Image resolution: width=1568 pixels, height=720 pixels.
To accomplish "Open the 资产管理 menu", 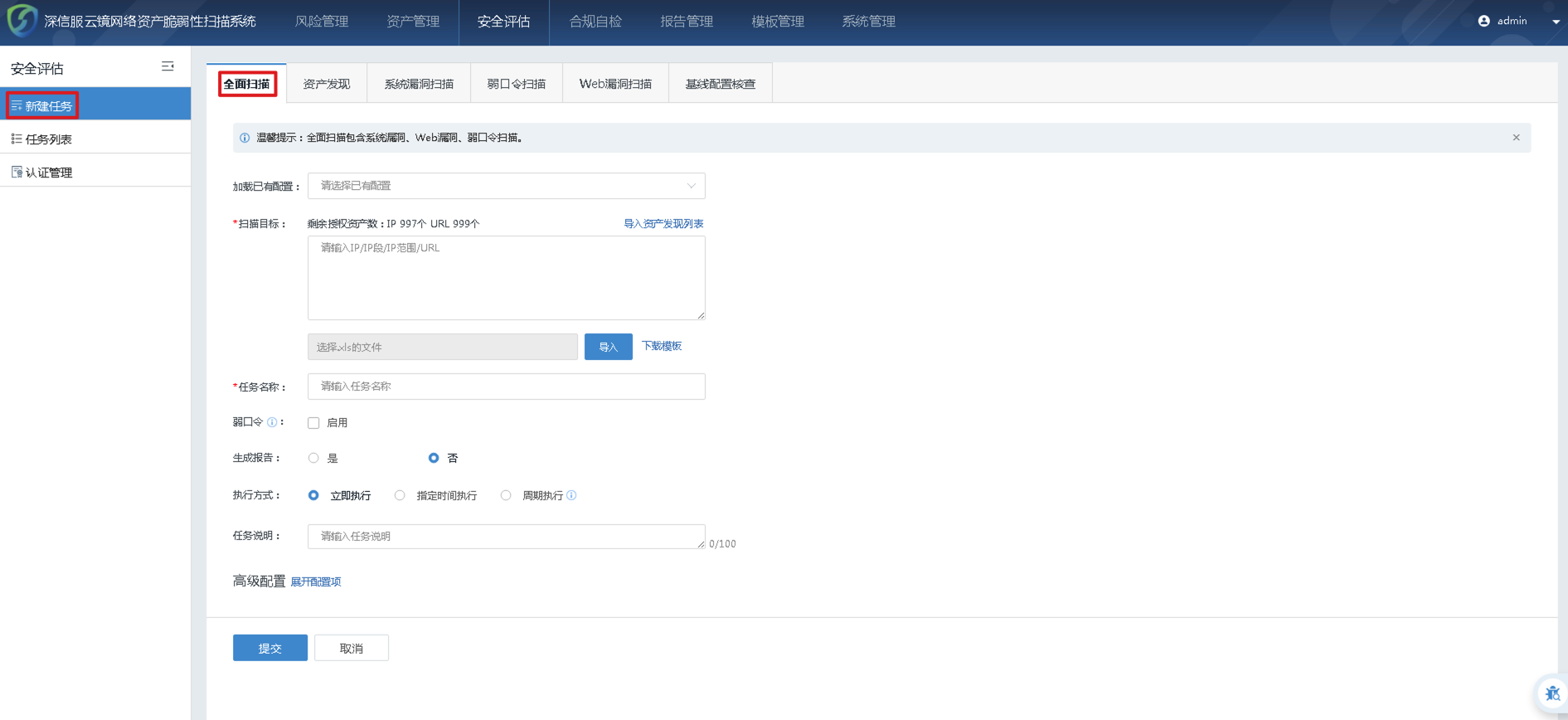I will tap(413, 22).
